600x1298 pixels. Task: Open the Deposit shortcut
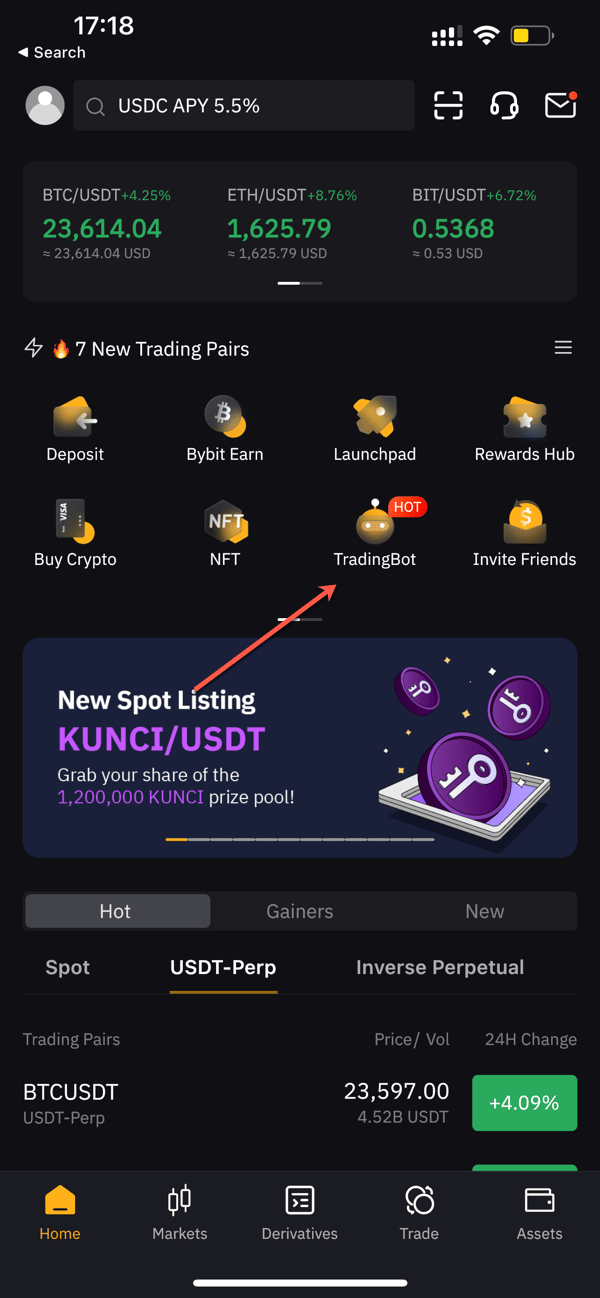click(x=75, y=430)
